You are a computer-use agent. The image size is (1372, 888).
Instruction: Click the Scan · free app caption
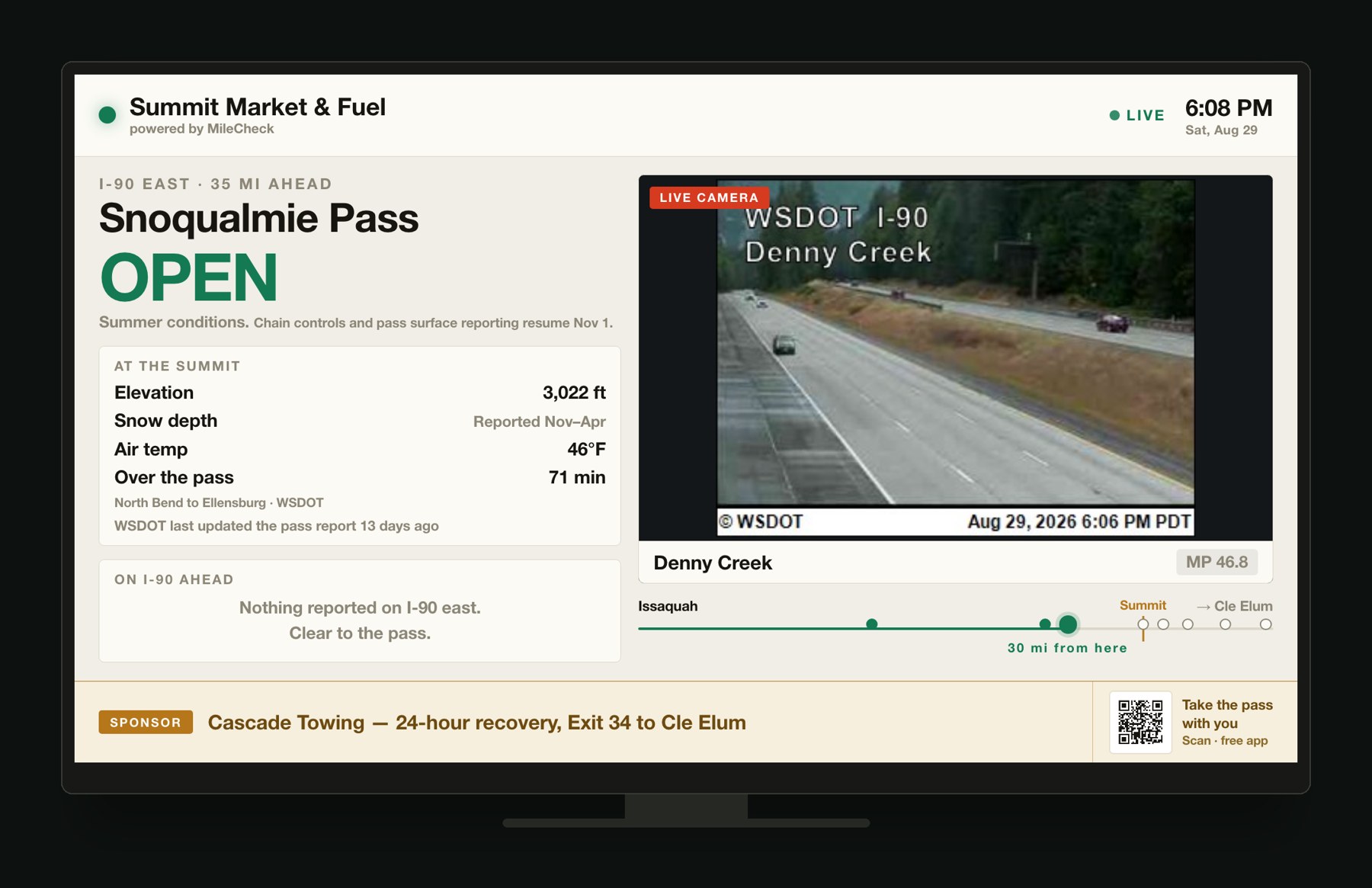point(1225,741)
